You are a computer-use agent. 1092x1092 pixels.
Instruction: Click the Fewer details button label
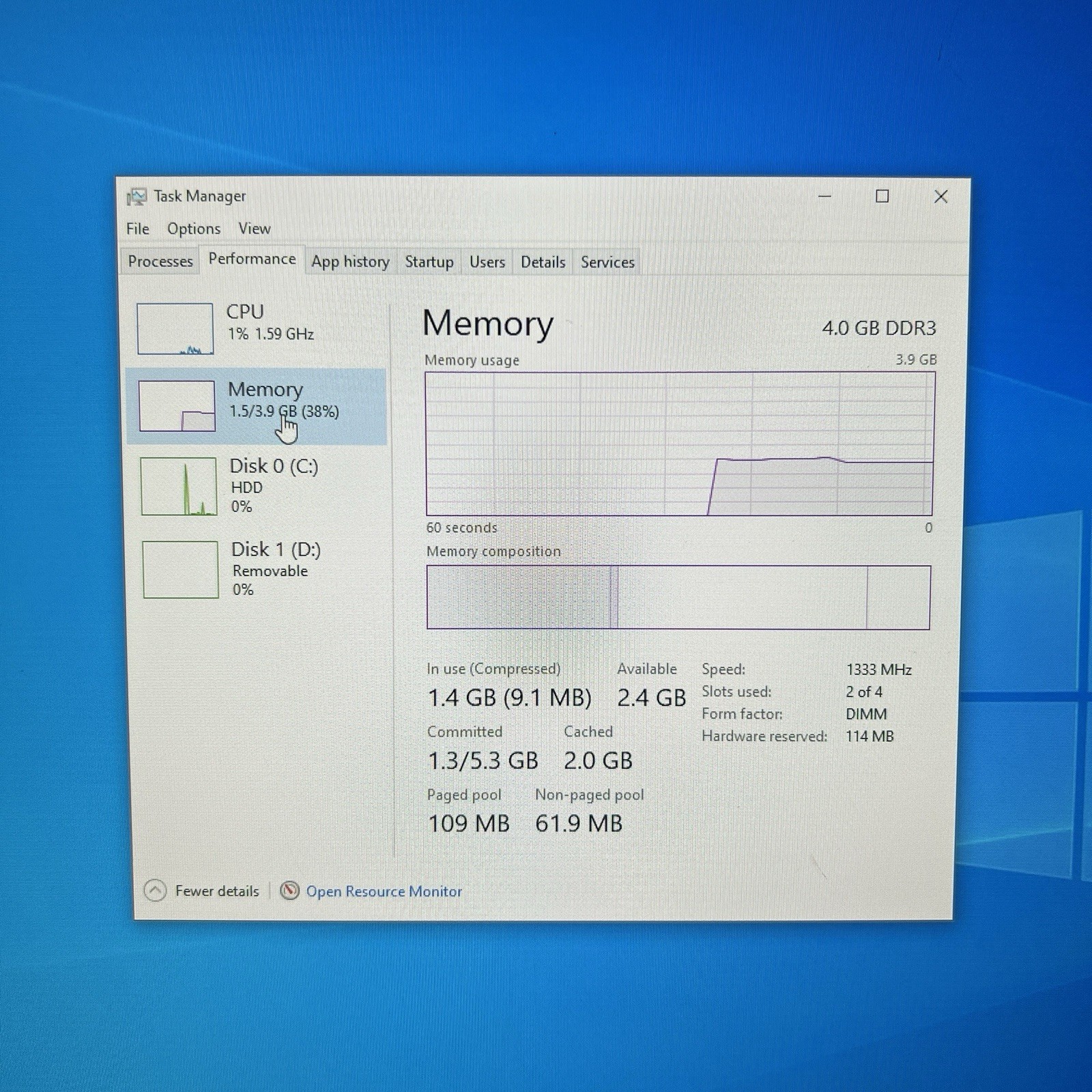217,891
